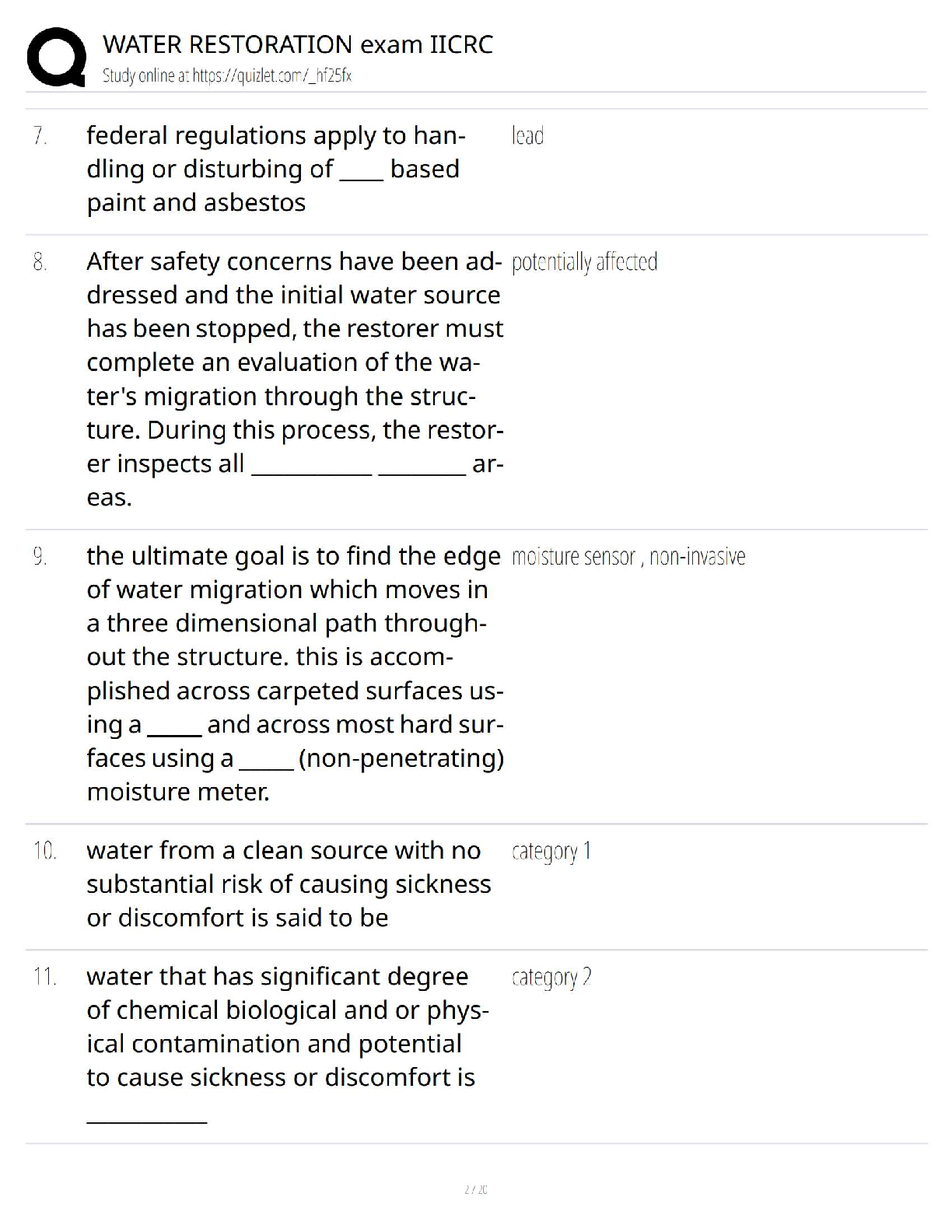This screenshot has height=1232, width=952.
Task: Select question number 9
Action: 40,556
